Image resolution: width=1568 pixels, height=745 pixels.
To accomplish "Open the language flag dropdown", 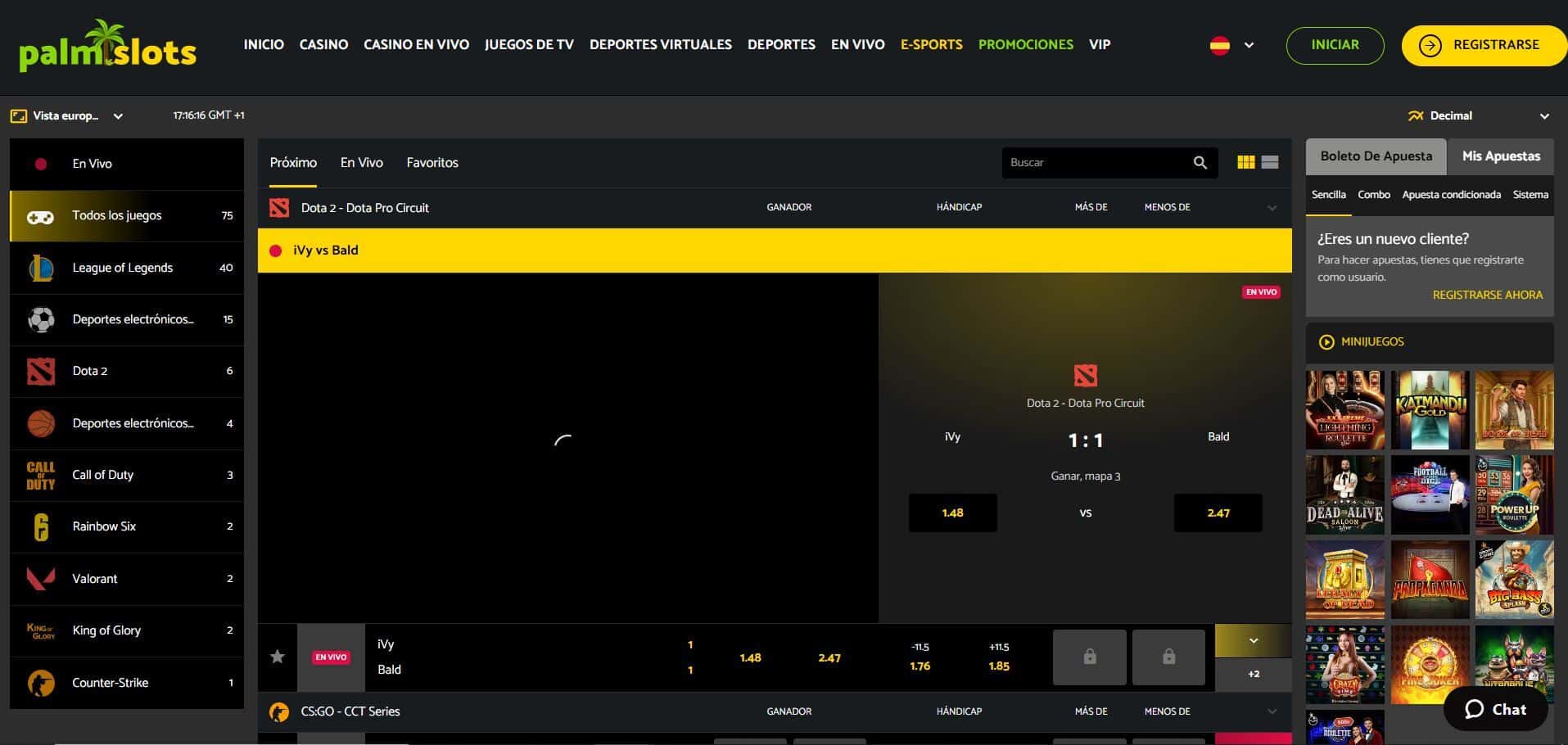I will pos(1231,45).
